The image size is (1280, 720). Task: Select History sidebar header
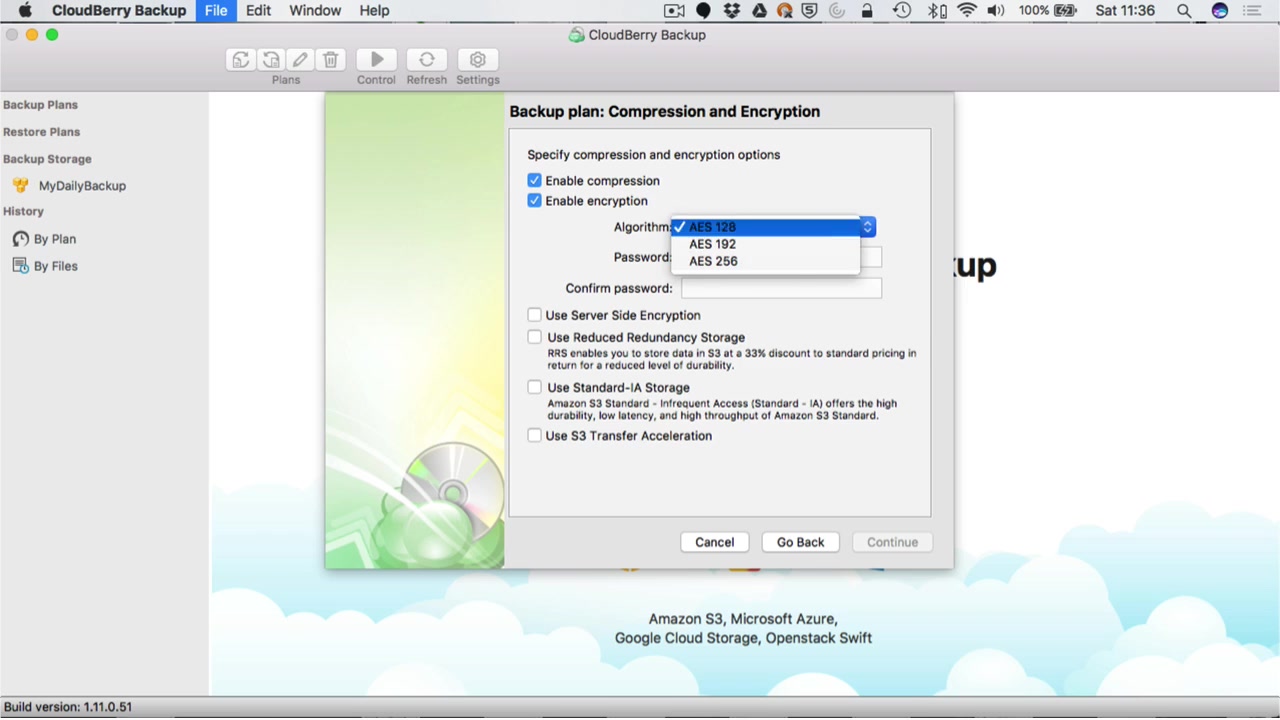pyautogui.click(x=23, y=212)
